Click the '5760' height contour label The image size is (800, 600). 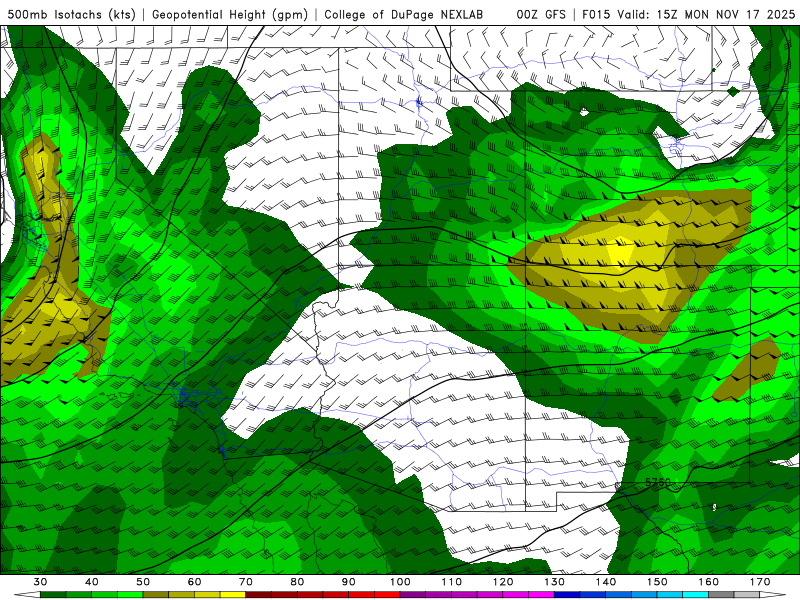tap(658, 482)
